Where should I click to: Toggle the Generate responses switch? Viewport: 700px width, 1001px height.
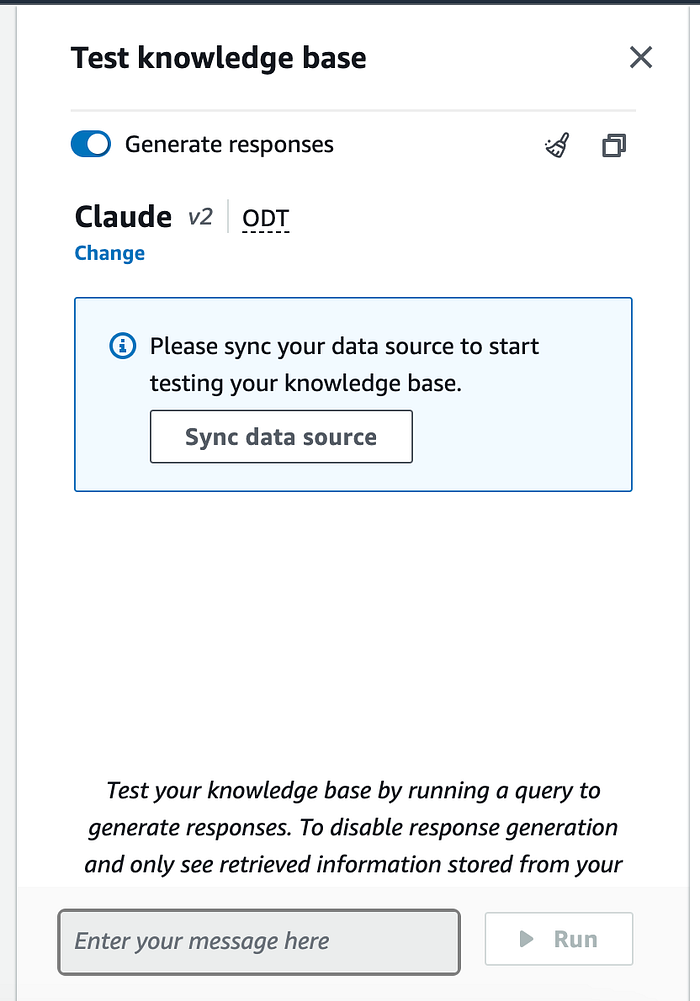(91, 144)
